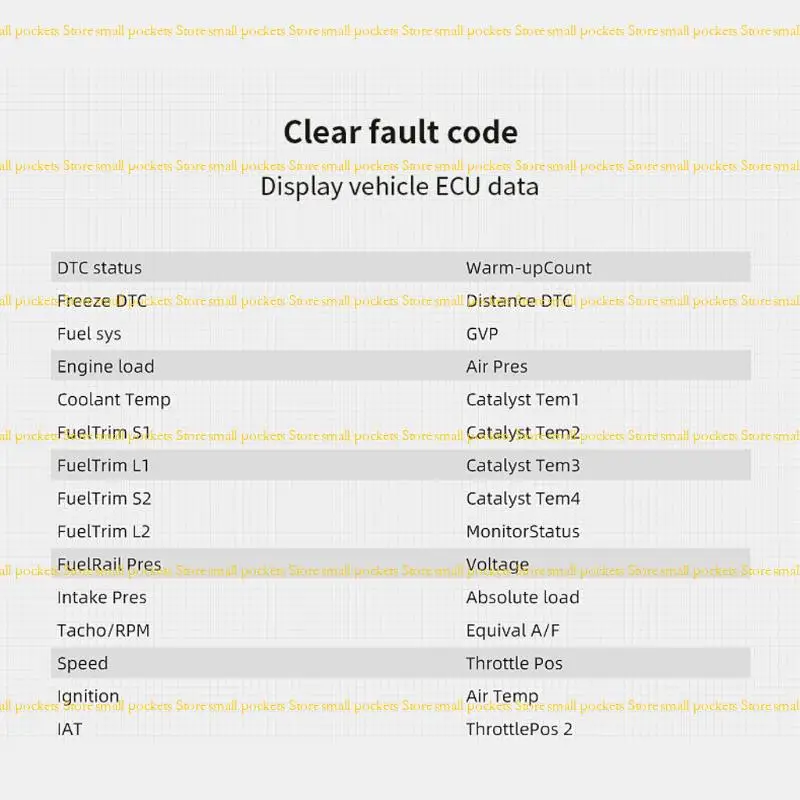Select the Display vehicle ECU data subtitle
Image resolution: width=800 pixels, height=800 pixels.
click(399, 187)
